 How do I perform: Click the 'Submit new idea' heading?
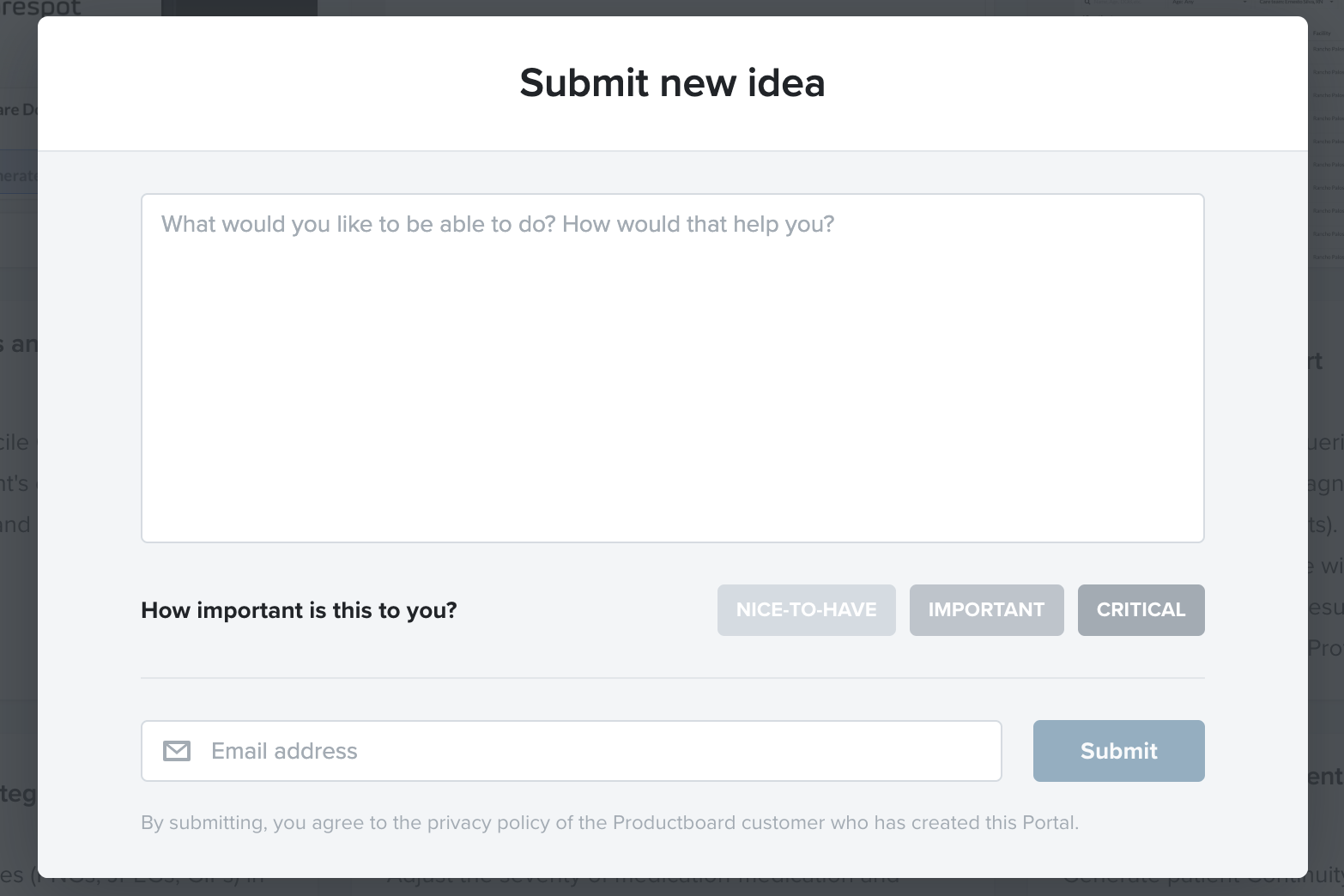pos(673,83)
